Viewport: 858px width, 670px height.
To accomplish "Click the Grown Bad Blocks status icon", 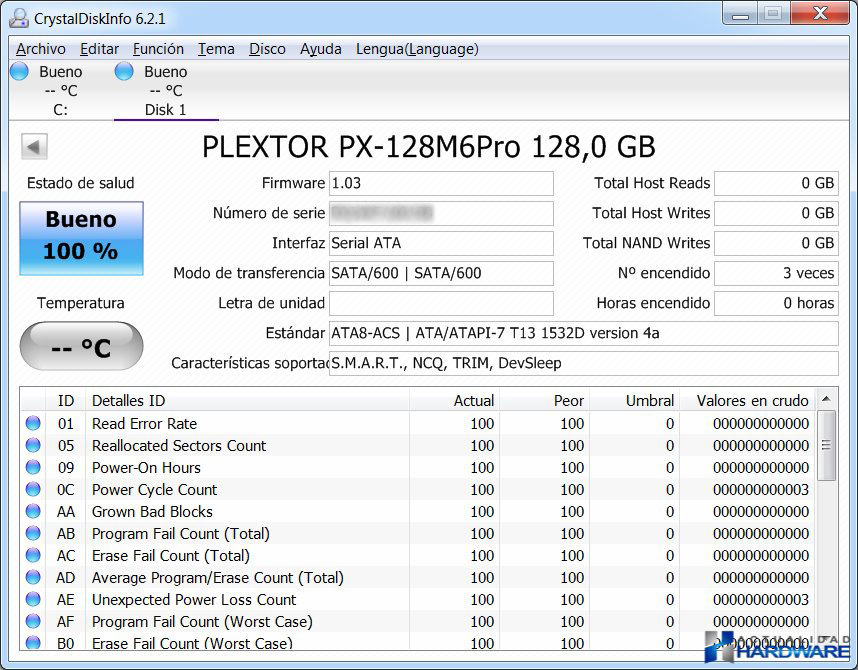I will (33, 512).
